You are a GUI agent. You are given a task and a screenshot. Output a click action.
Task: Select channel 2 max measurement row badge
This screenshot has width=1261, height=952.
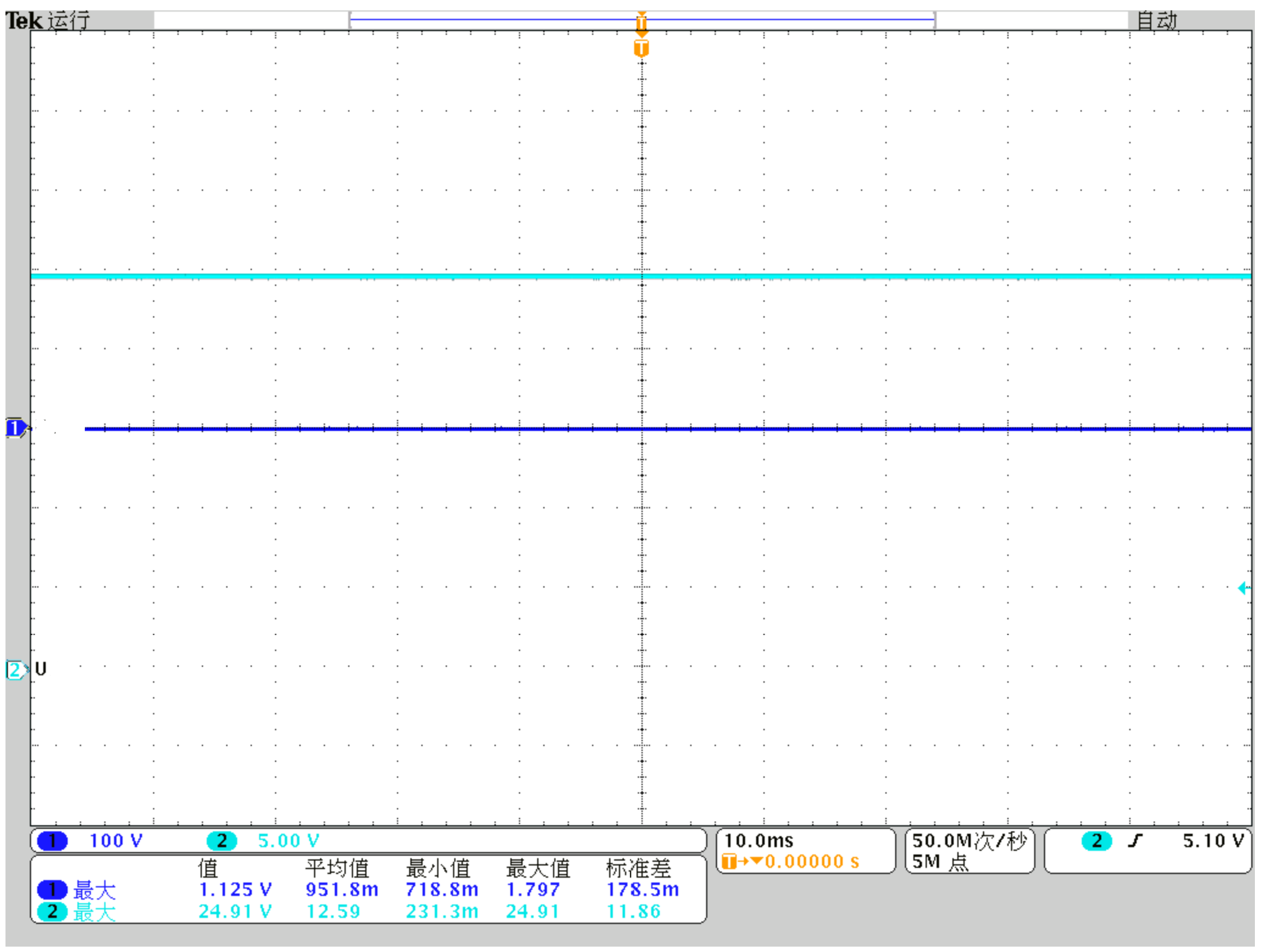point(52,911)
